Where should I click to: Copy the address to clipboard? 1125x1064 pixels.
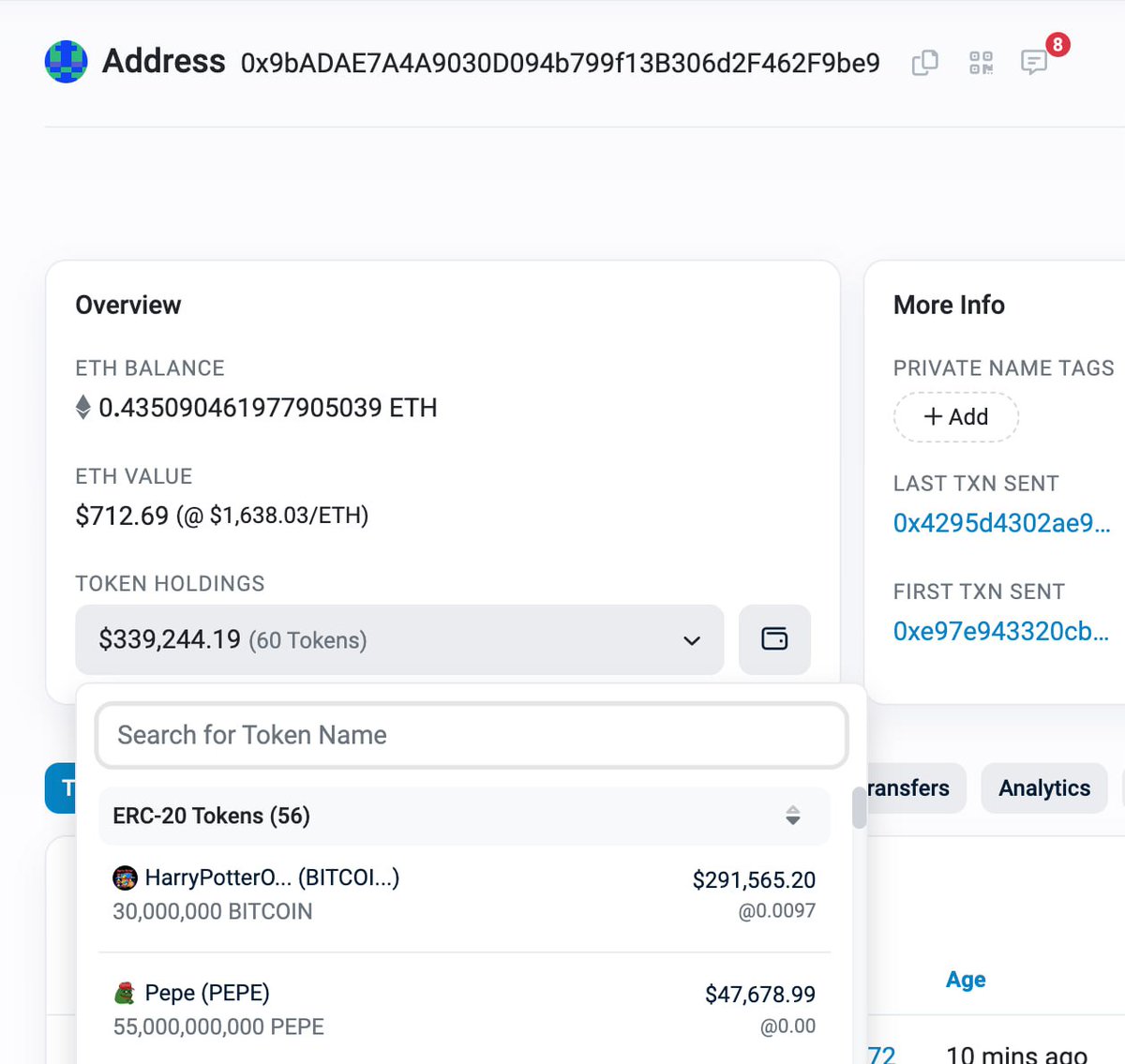pyautogui.click(x=924, y=63)
